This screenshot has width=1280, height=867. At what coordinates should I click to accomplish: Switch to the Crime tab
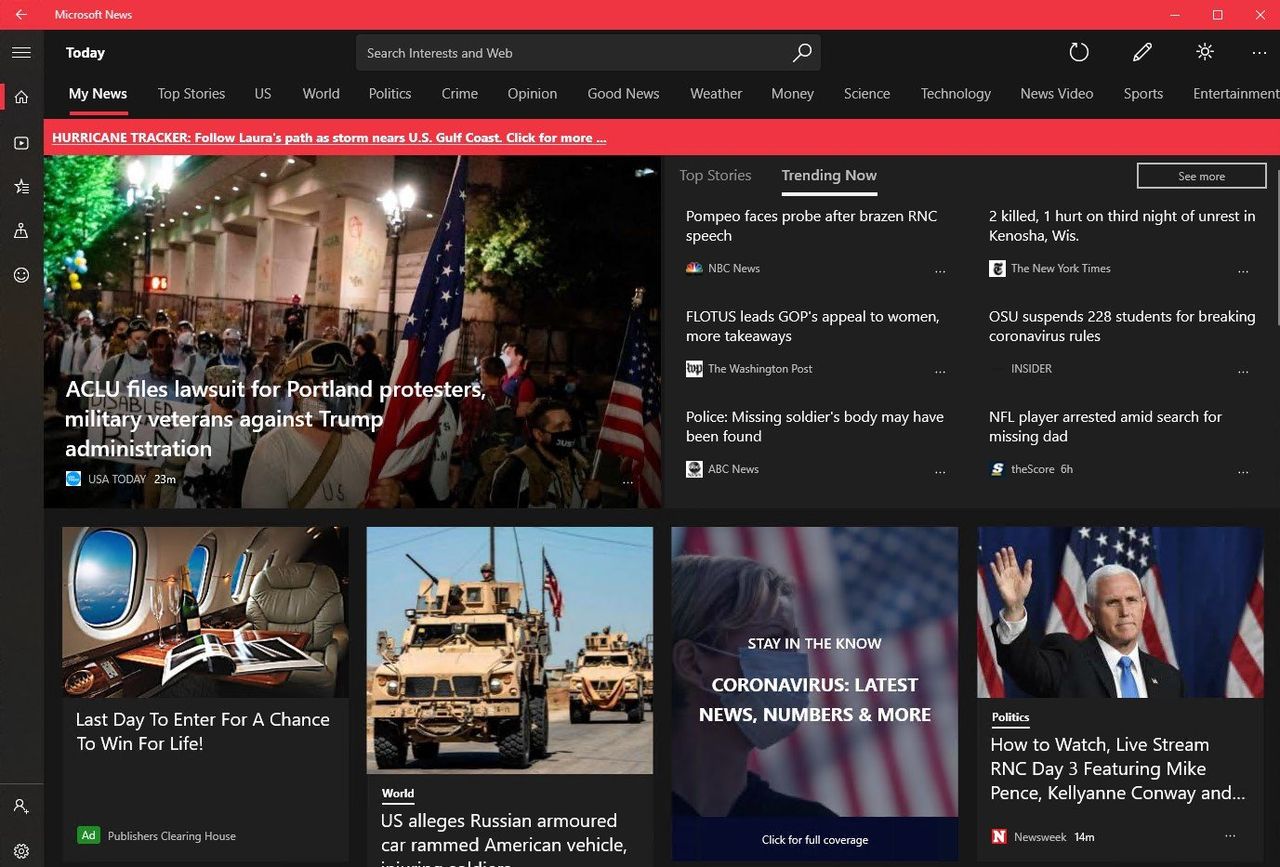pyautogui.click(x=460, y=94)
